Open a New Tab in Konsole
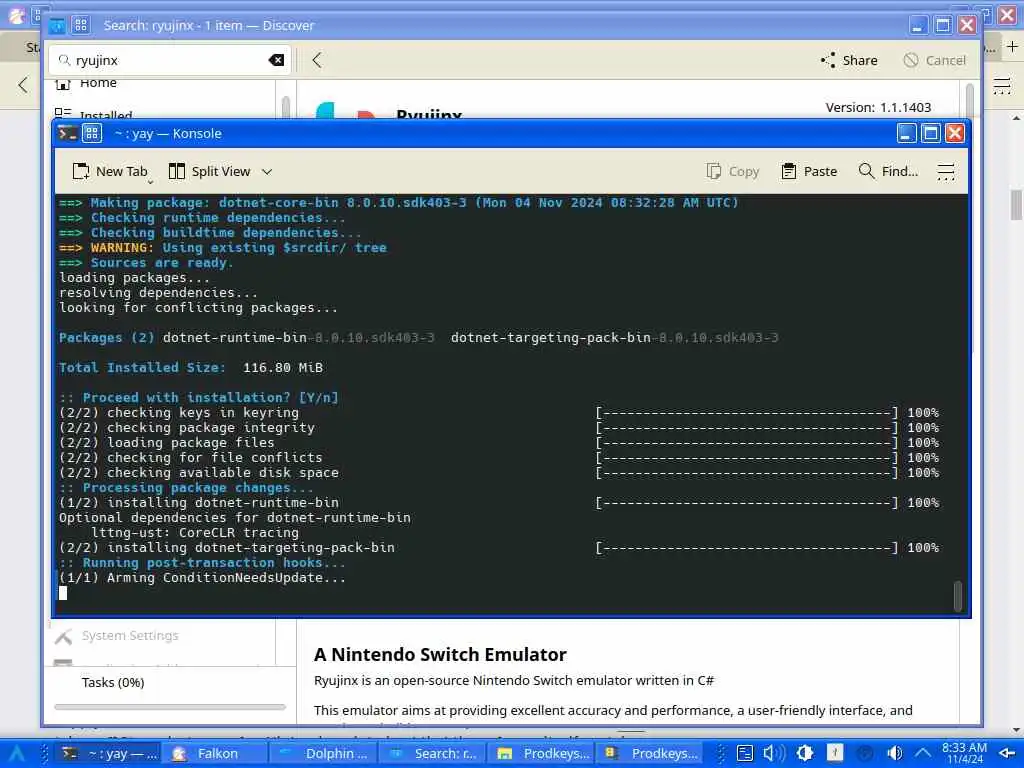 (110, 171)
